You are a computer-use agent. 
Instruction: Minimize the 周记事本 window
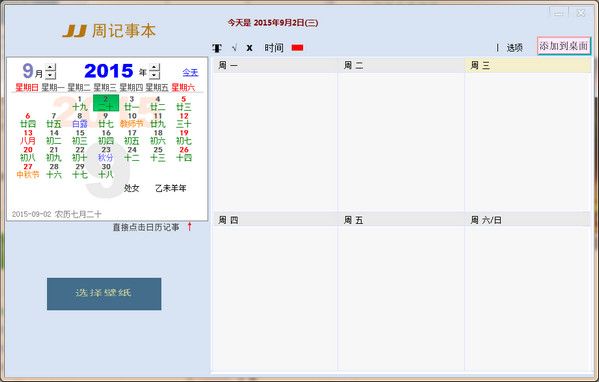tap(559, 13)
